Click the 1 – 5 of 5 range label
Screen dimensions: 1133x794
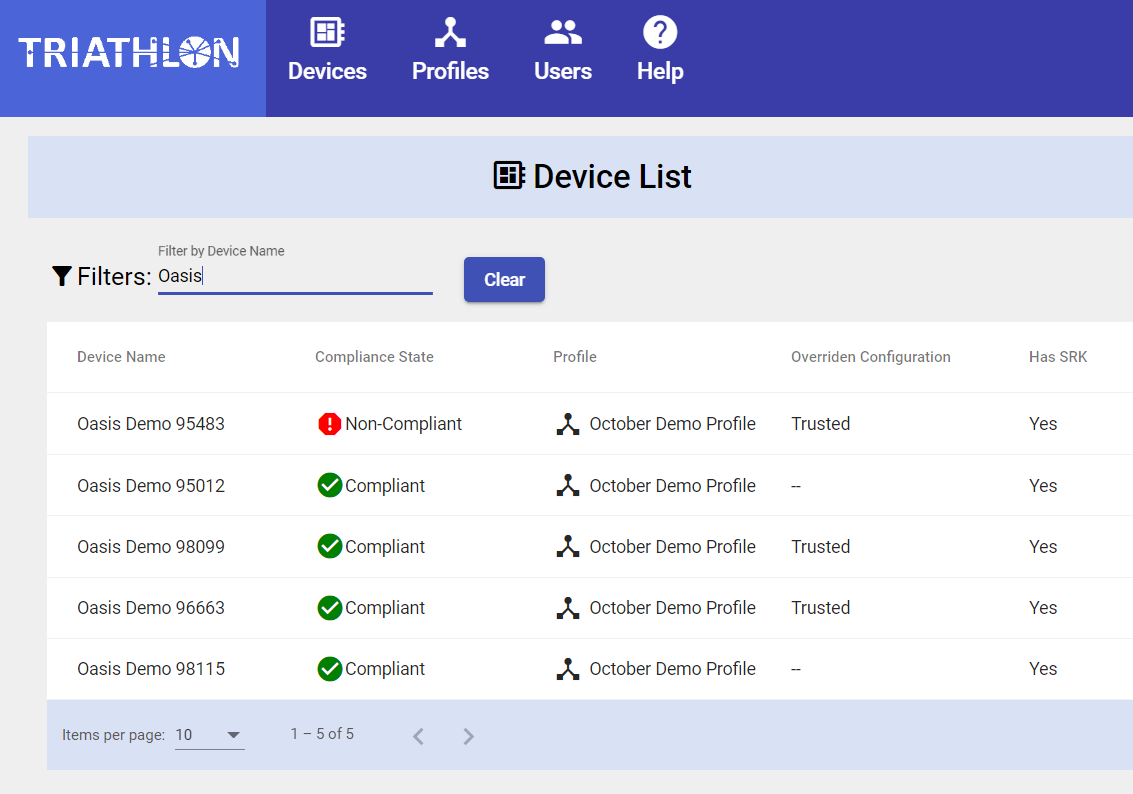click(322, 734)
